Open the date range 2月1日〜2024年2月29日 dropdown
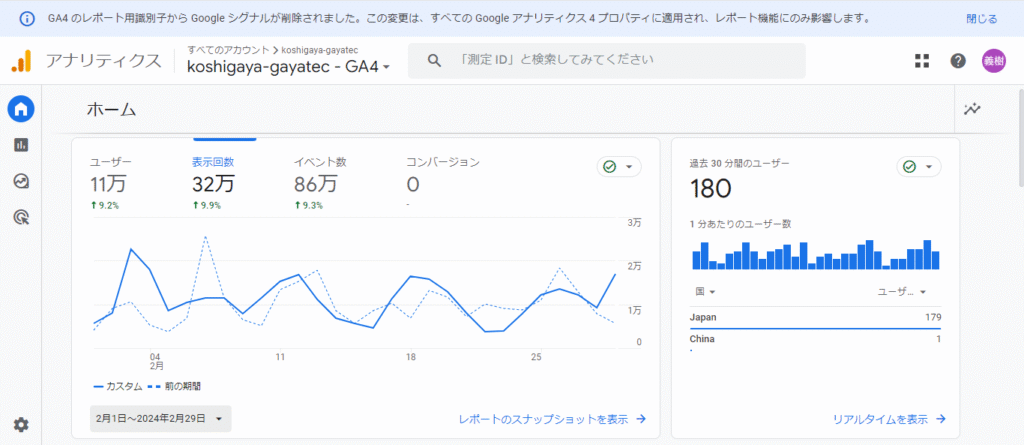The height and width of the screenshot is (445, 1024). 161,418
